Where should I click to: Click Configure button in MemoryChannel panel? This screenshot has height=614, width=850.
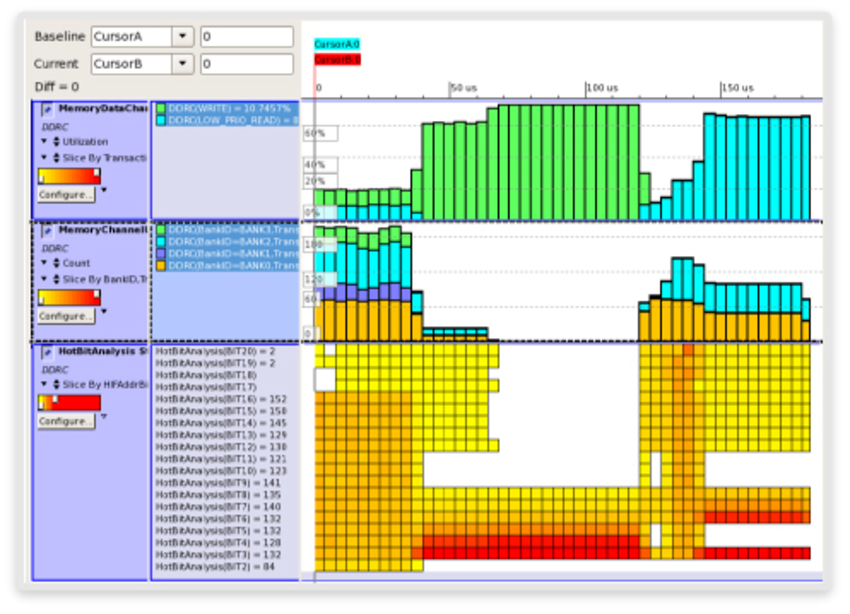click(66, 316)
